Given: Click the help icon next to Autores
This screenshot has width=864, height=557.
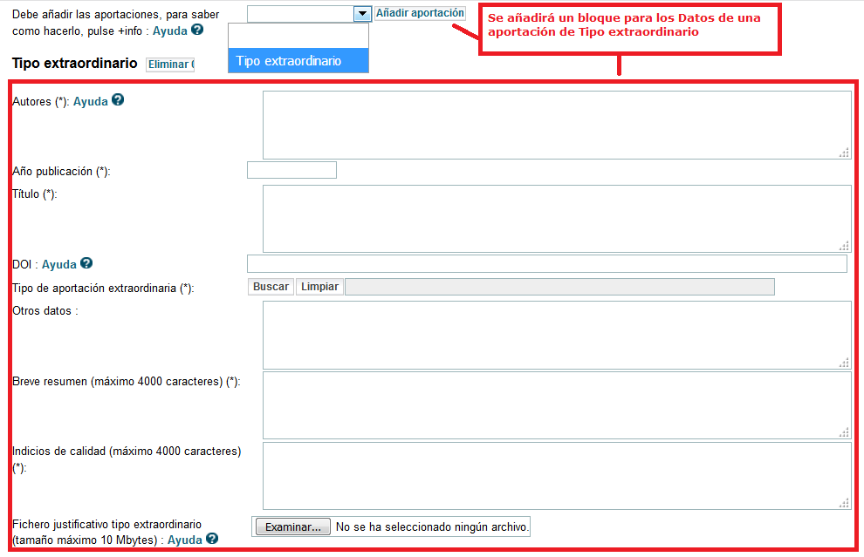Looking at the screenshot, I should [118, 100].
